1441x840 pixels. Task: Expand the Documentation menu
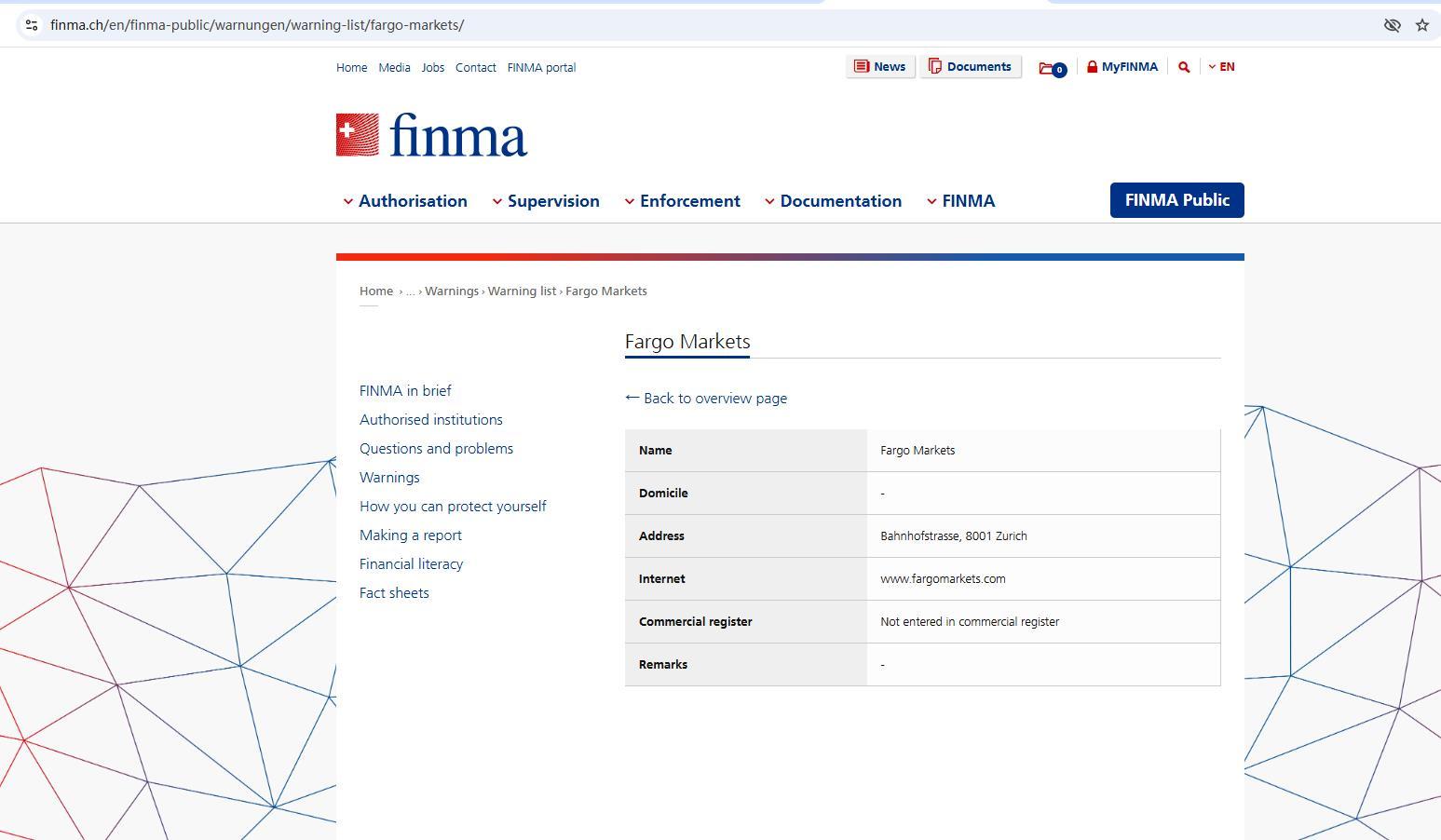coord(833,201)
